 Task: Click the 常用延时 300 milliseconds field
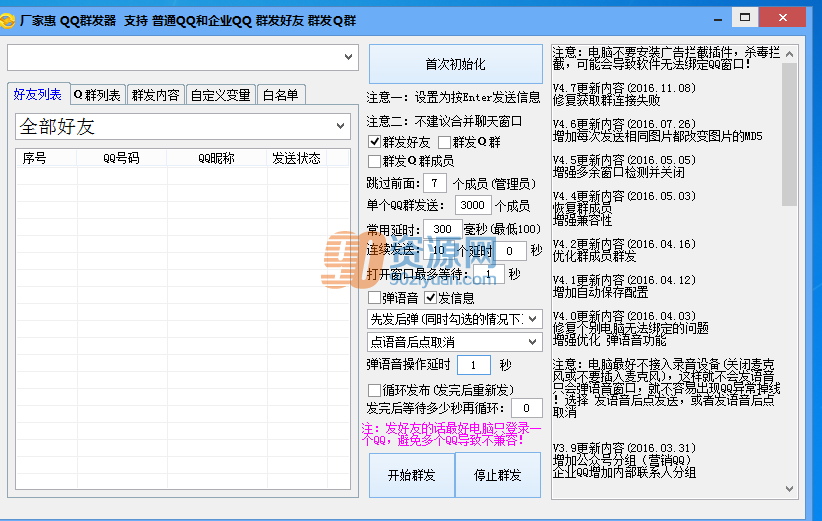click(x=443, y=229)
